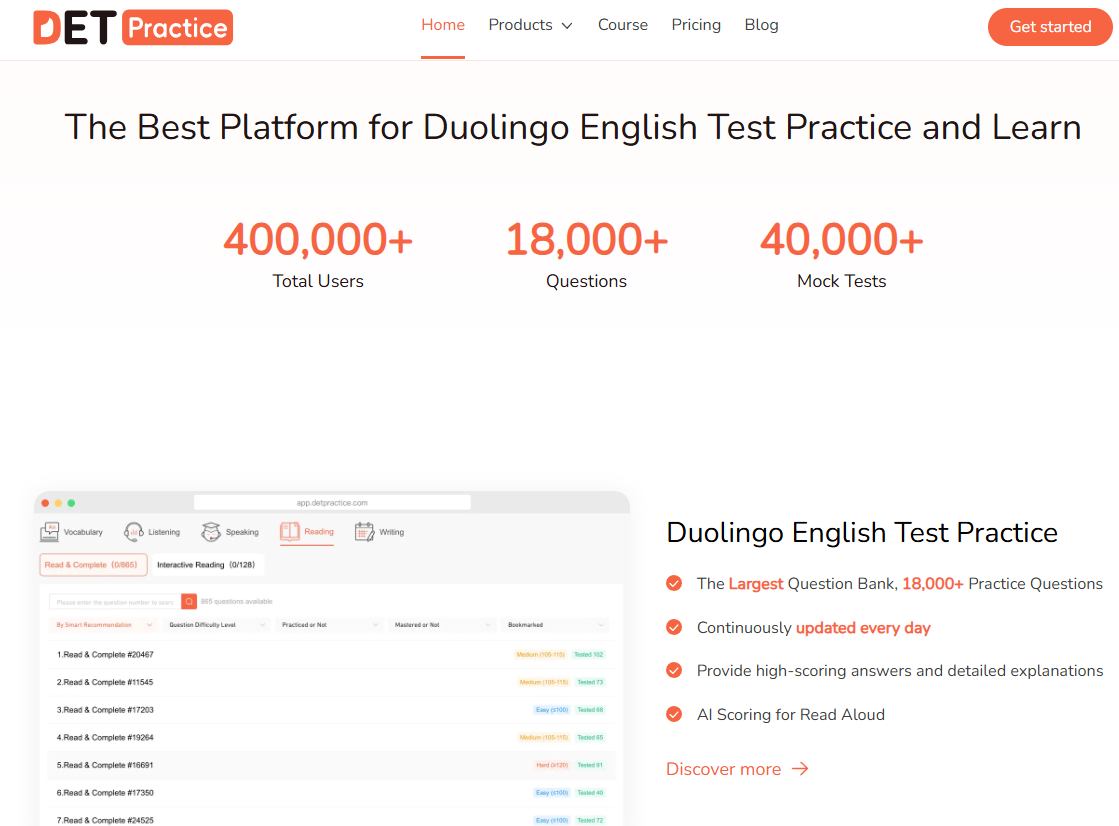This screenshot has height=826, width=1119.
Task: Visit the Blog from the navigation
Action: [761, 25]
